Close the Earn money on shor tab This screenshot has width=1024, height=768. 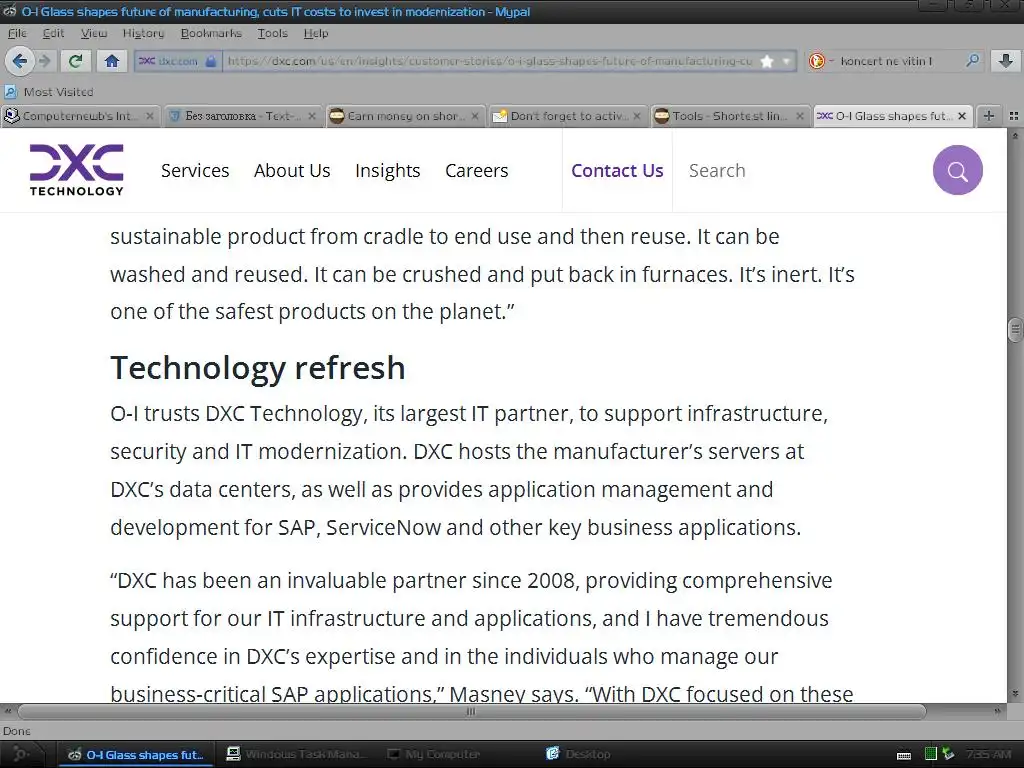[x=475, y=116]
